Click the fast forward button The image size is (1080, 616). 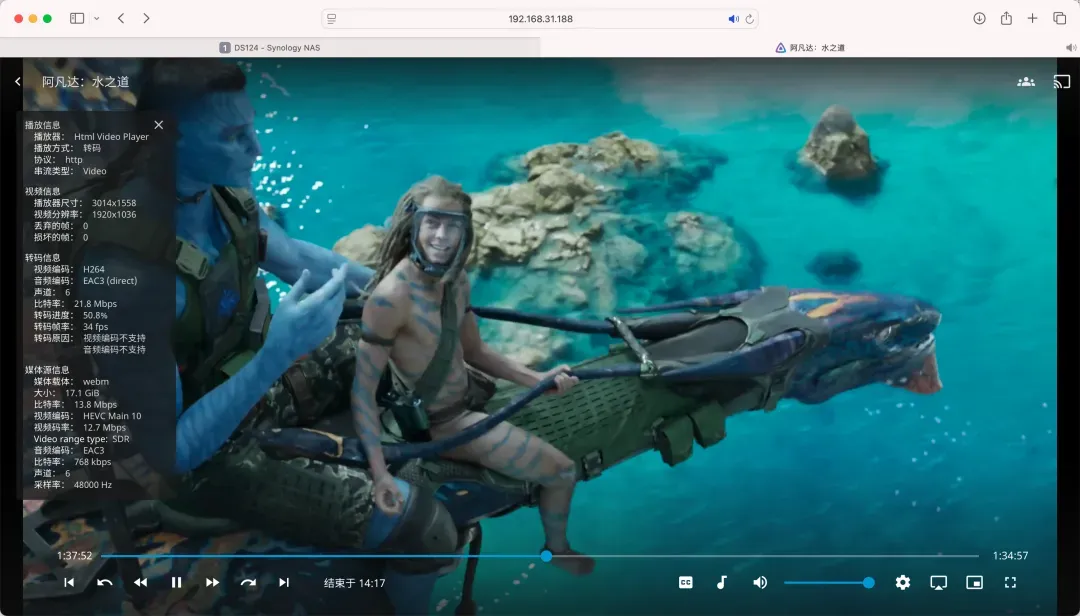(x=212, y=582)
